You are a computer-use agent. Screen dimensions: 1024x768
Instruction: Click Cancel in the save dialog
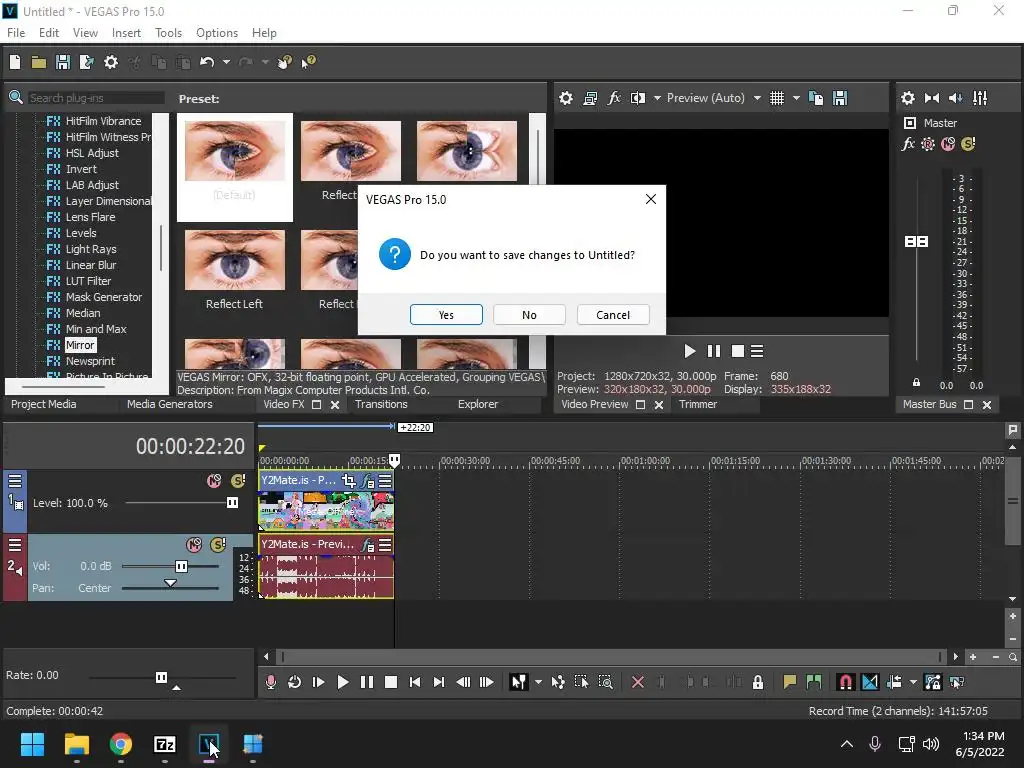click(x=613, y=315)
